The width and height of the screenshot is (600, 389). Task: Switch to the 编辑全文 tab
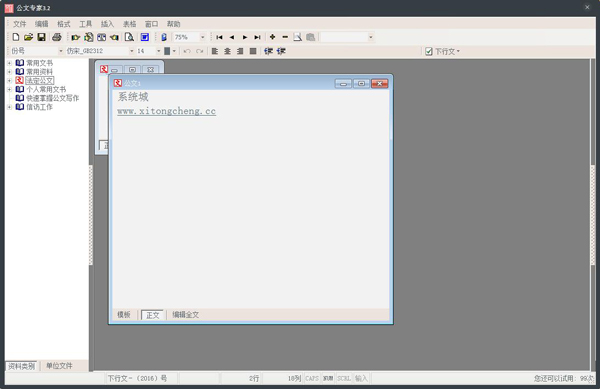click(x=185, y=315)
